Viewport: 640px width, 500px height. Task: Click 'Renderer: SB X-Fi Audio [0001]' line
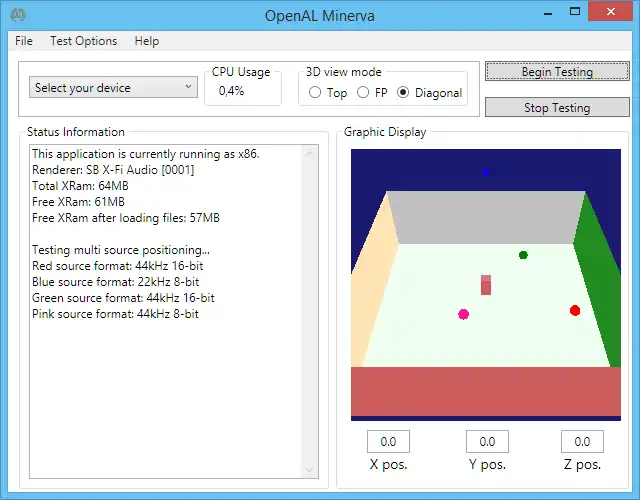tap(113, 170)
